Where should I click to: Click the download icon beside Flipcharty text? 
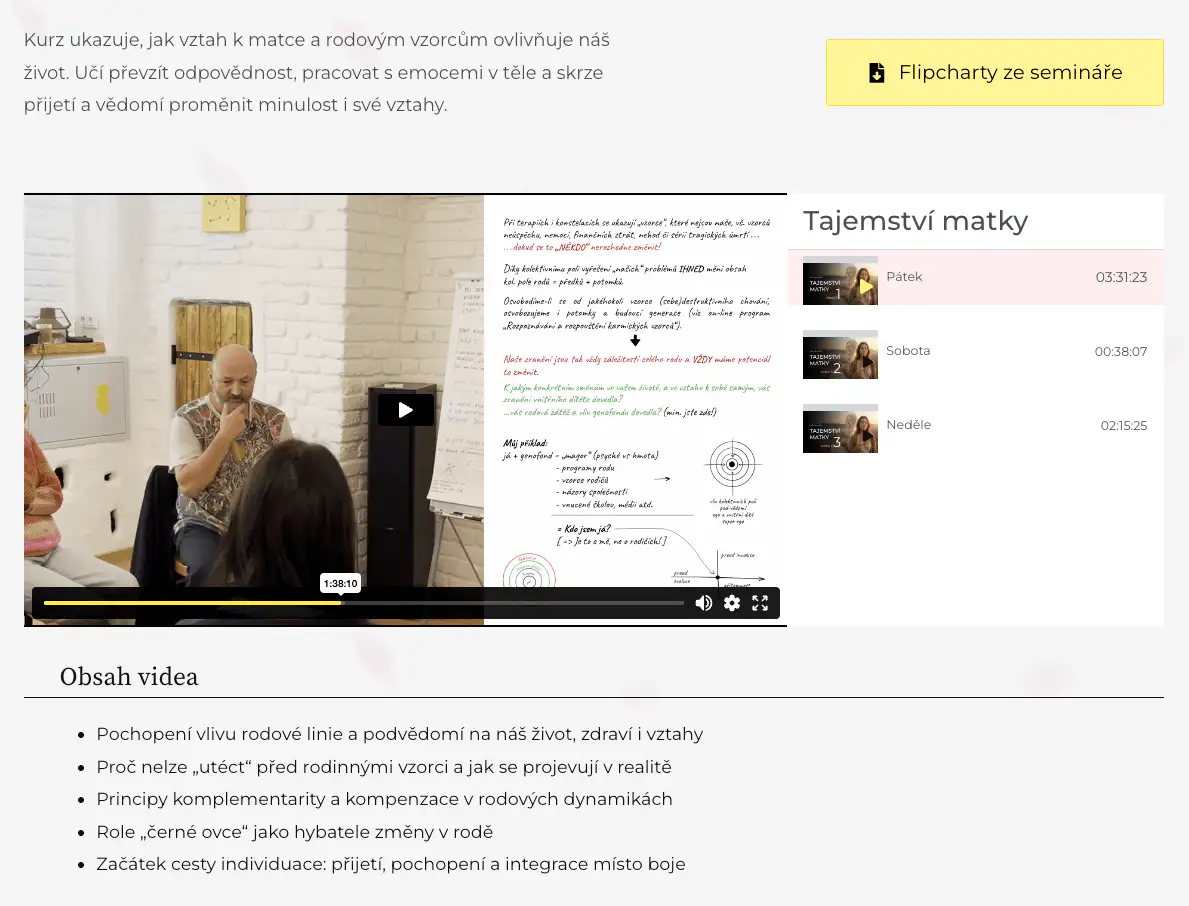coord(877,73)
